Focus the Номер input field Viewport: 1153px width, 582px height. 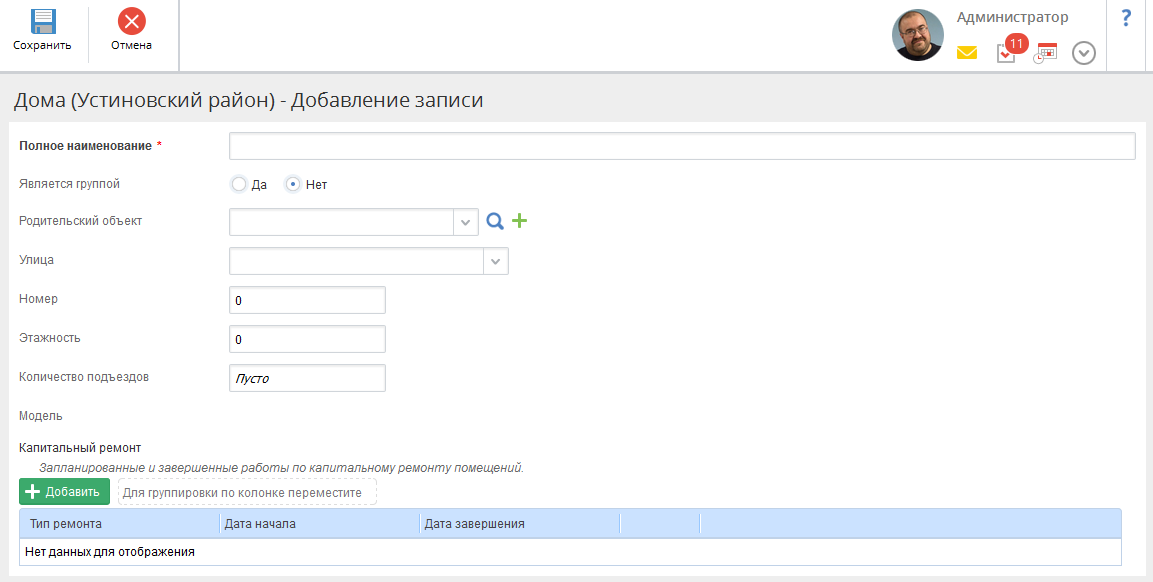307,300
